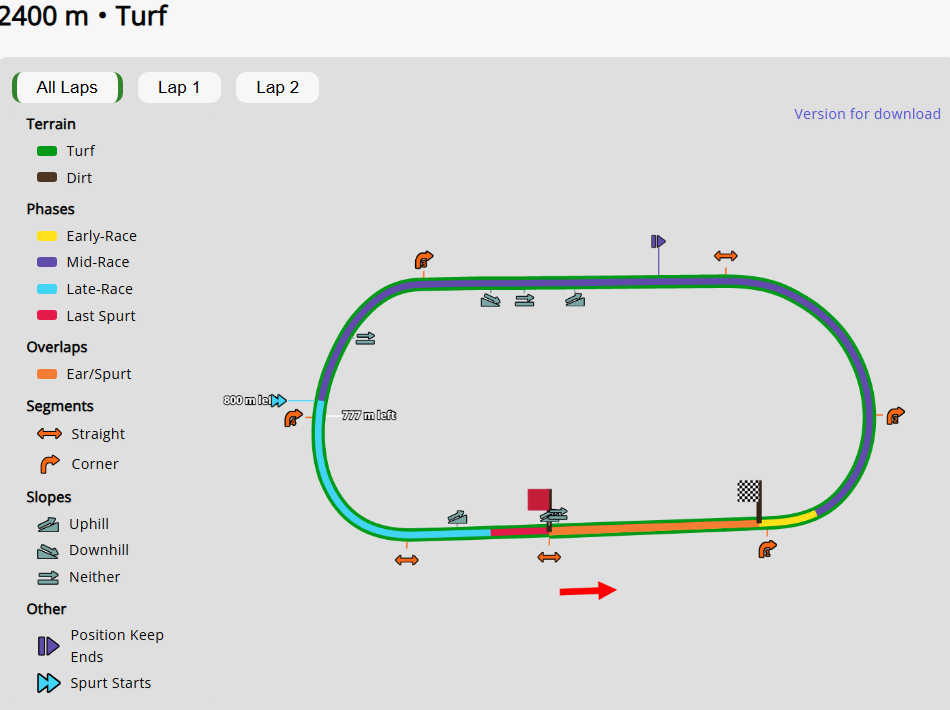Click the green Turf legend swatch
Screen dimensions: 950x710
click(x=47, y=151)
